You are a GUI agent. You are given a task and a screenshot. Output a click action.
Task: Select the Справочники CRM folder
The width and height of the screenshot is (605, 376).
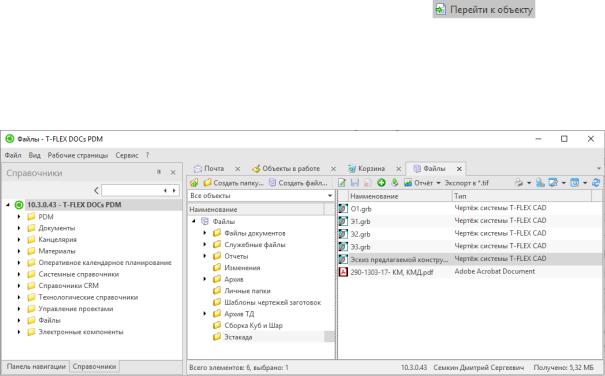click(x=68, y=286)
